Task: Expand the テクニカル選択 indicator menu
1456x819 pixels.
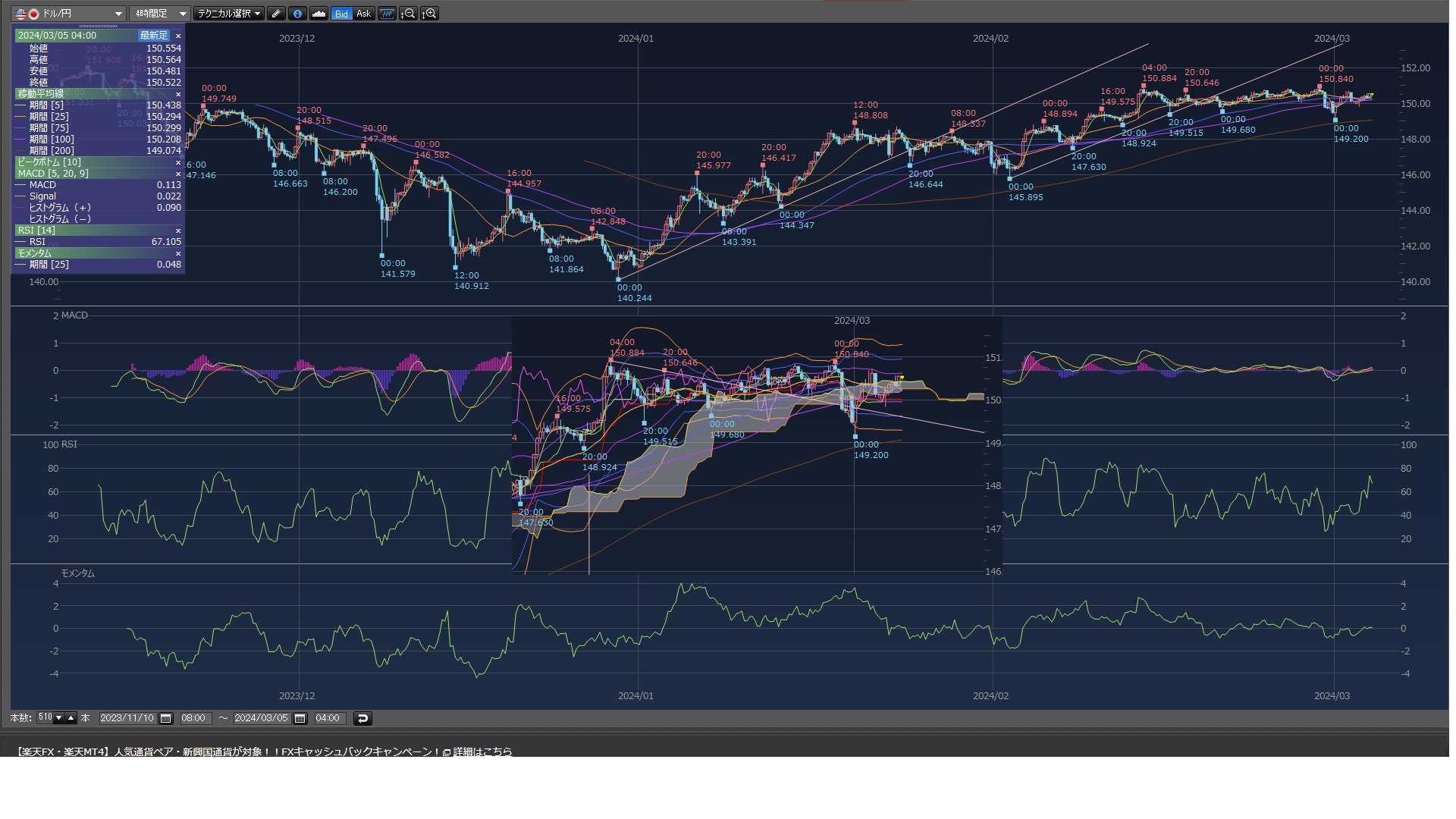Action: (228, 14)
